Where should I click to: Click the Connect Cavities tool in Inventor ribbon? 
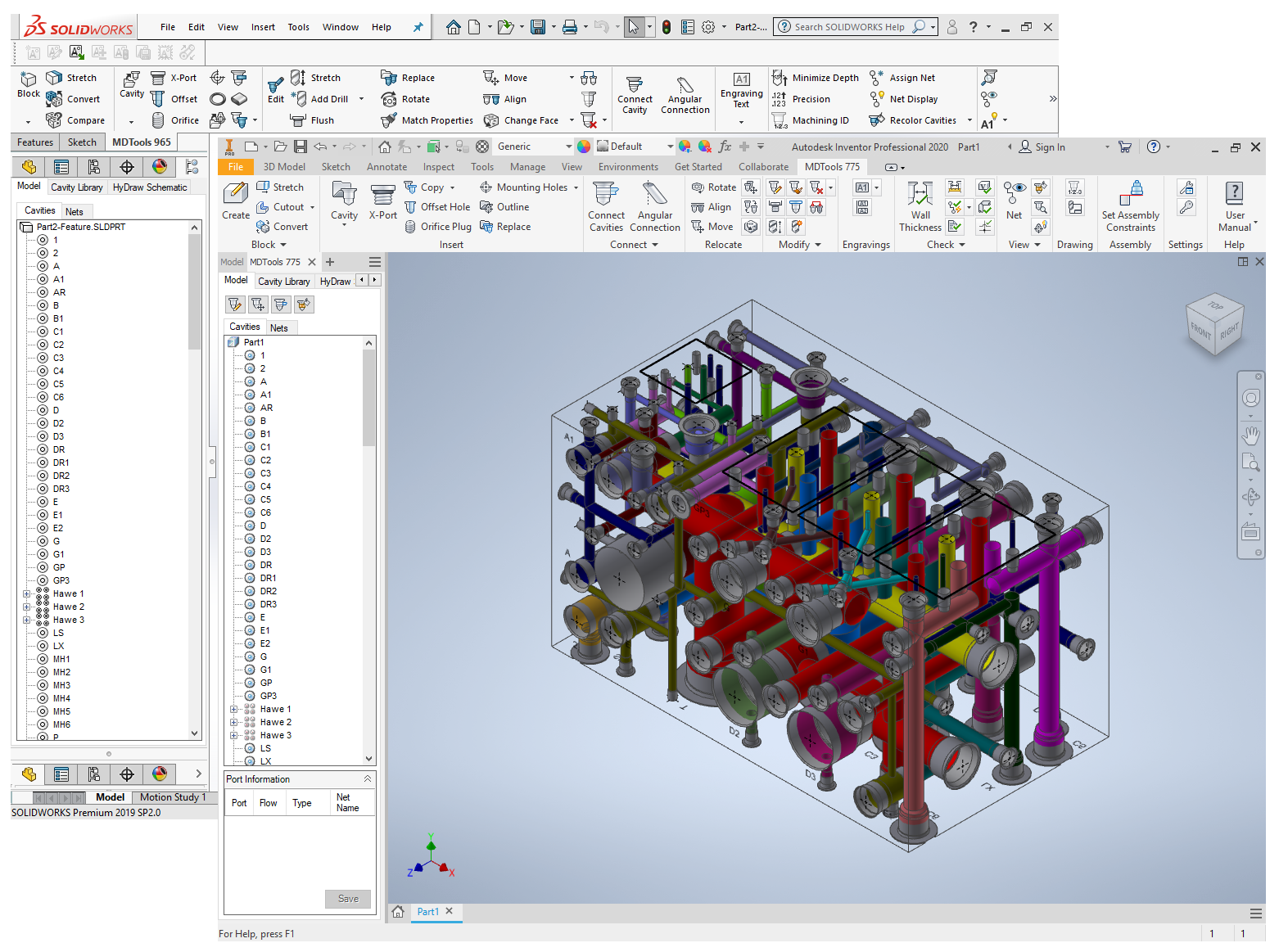(606, 206)
